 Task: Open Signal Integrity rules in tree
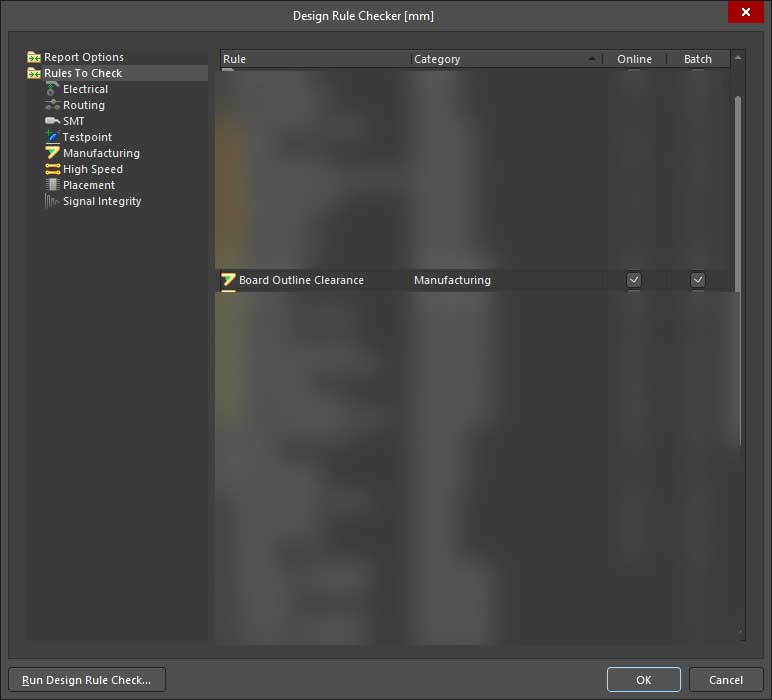click(101, 201)
